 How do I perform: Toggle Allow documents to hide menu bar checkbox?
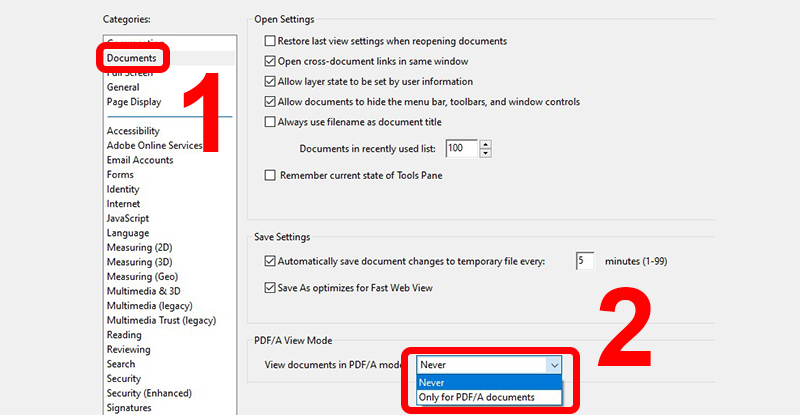pyautogui.click(x=269, y=102)
